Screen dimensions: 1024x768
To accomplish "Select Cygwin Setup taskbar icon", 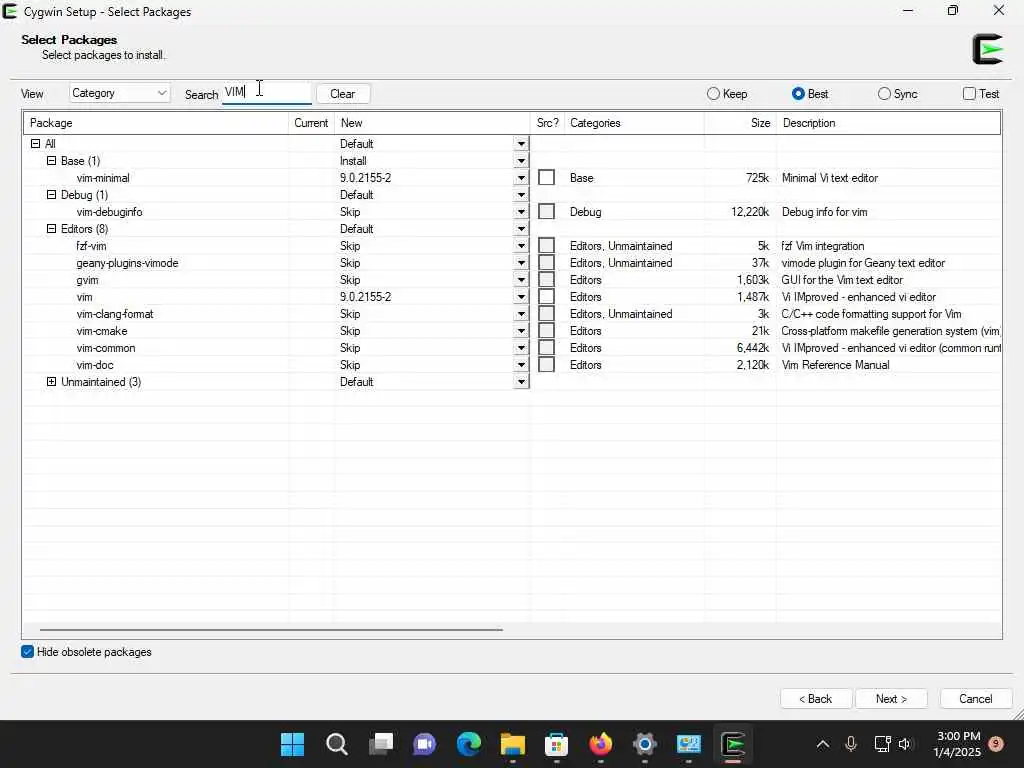I will pyautogui.click(x=733, y=744).
